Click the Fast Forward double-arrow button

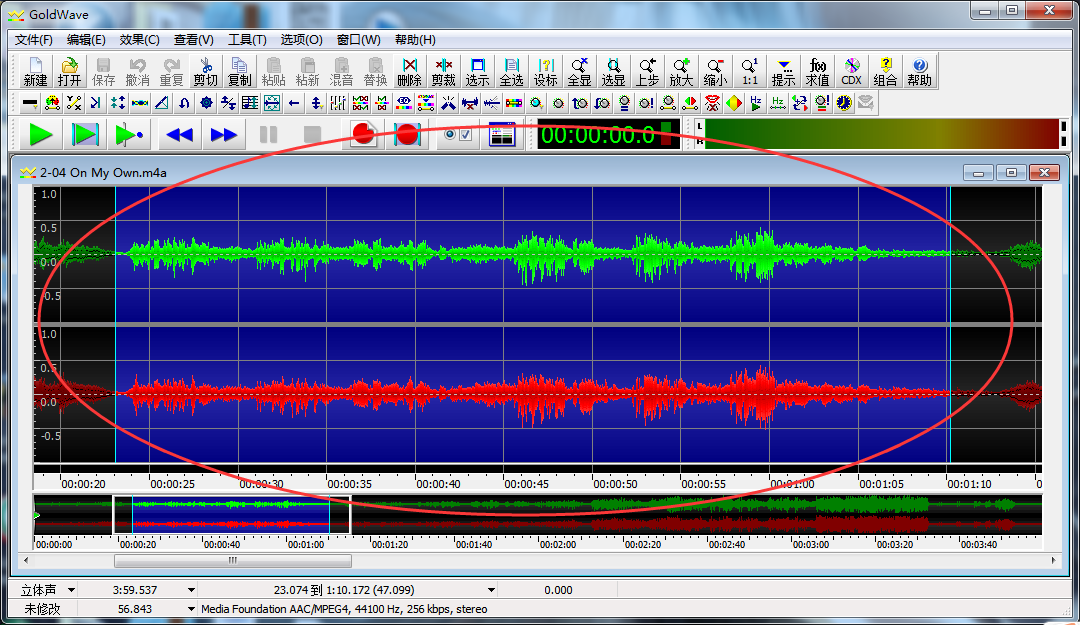click(224, 134)
